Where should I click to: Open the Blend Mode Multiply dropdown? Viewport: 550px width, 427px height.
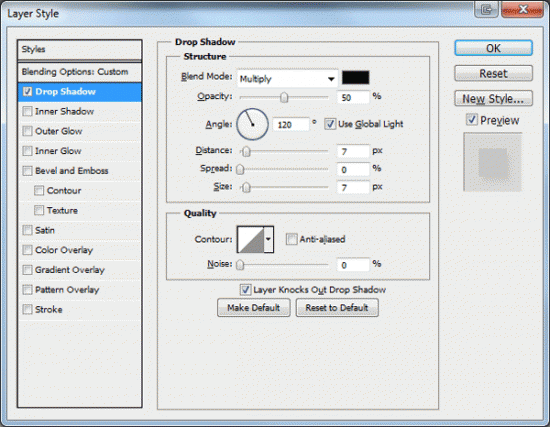[287, 79]
